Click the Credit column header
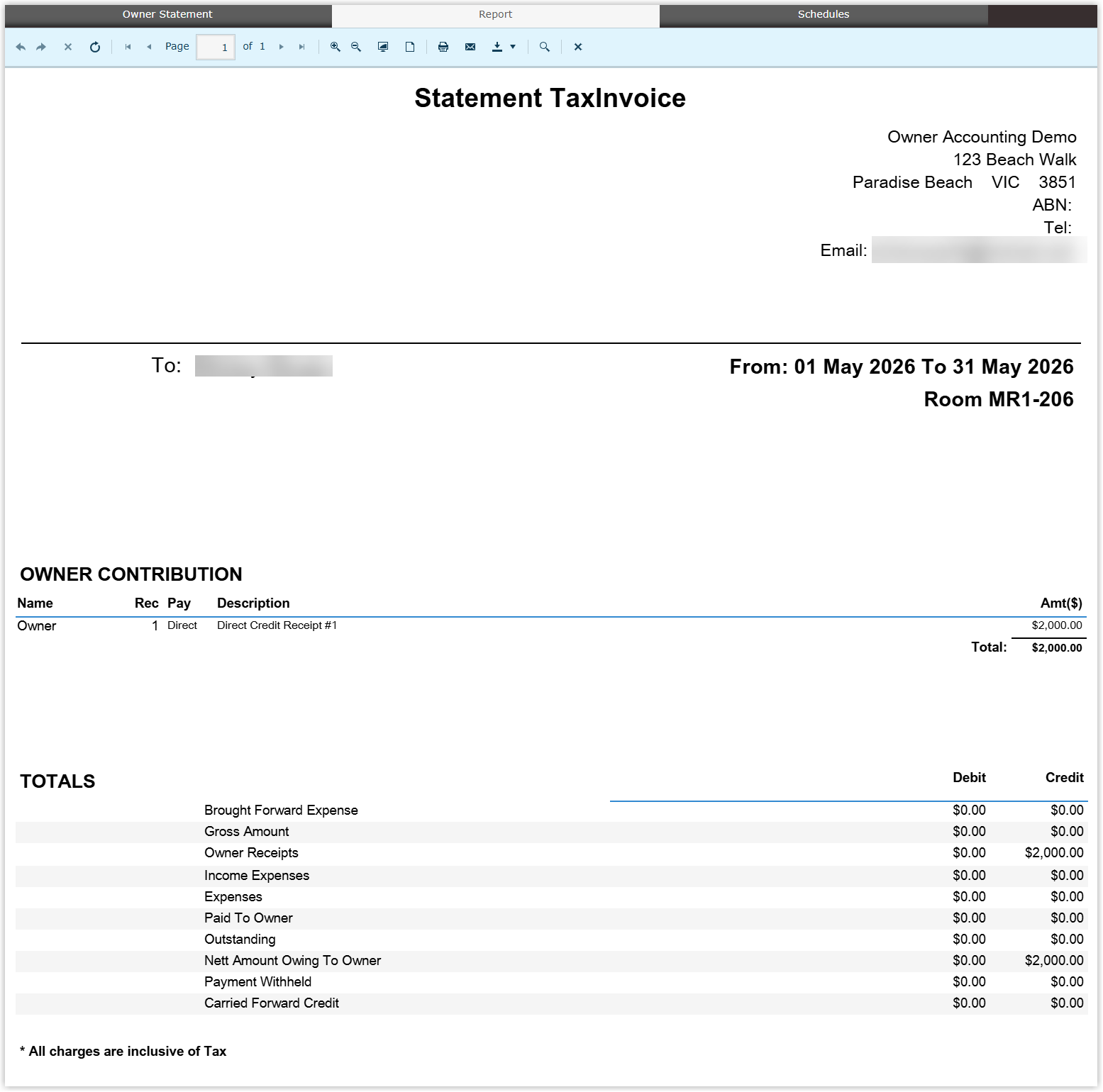The image size is (1103, 1092). (1064, 778)
